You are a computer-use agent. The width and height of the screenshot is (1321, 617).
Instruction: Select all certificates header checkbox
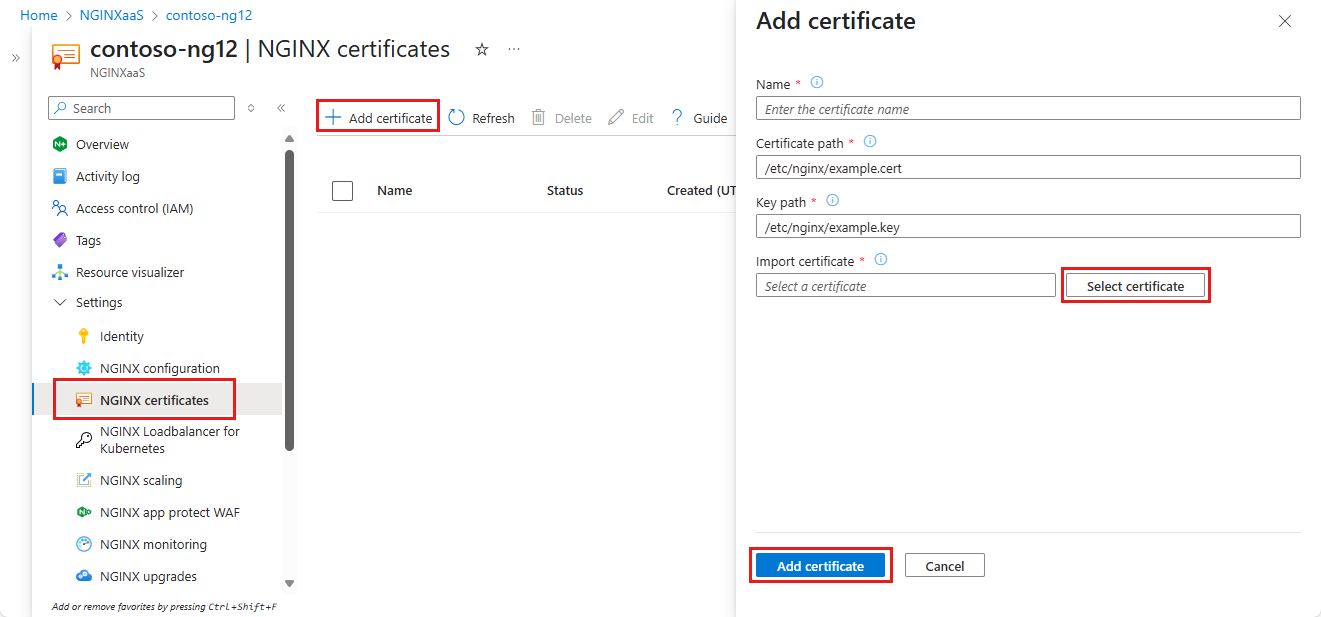(x=342, y=190)
